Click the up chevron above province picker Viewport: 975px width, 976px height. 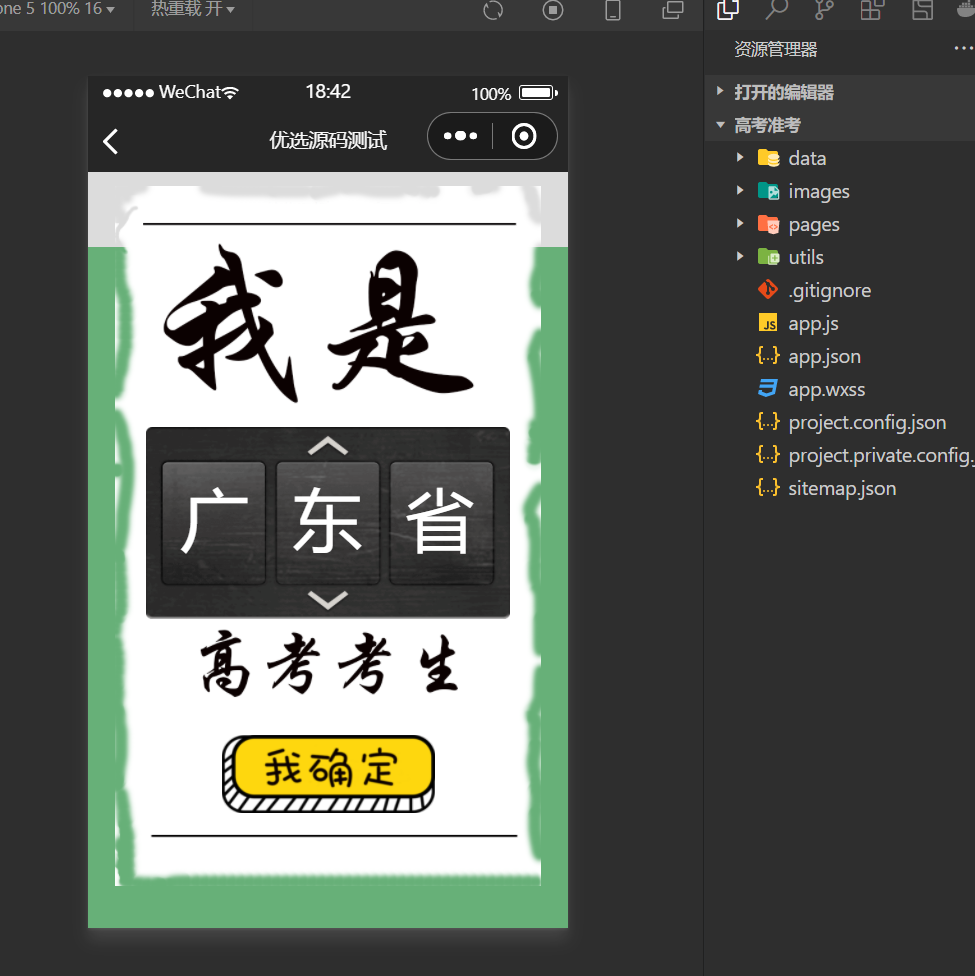327,446
